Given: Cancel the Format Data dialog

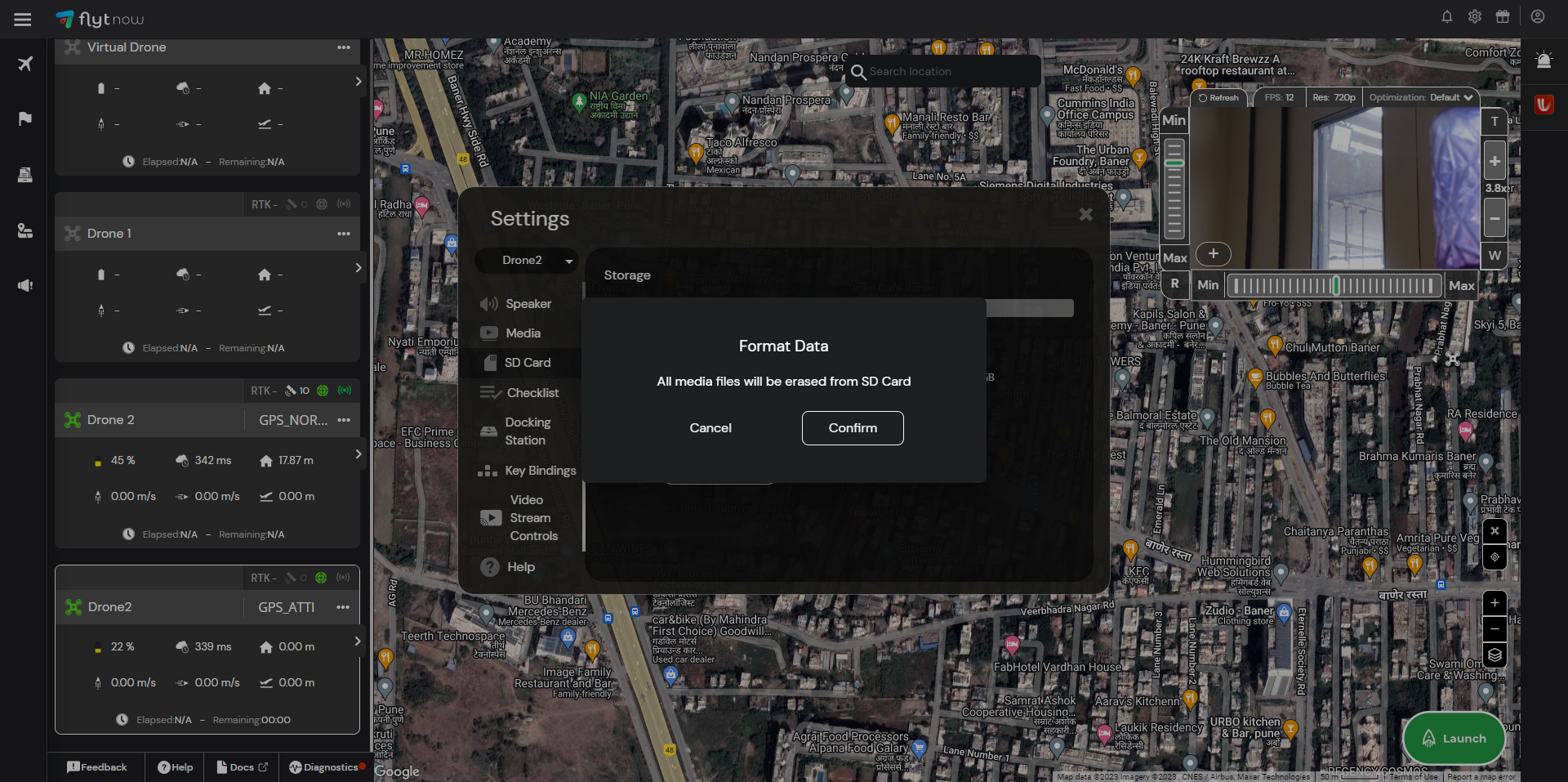Looking at the screenshot, I should pos(710,428).
